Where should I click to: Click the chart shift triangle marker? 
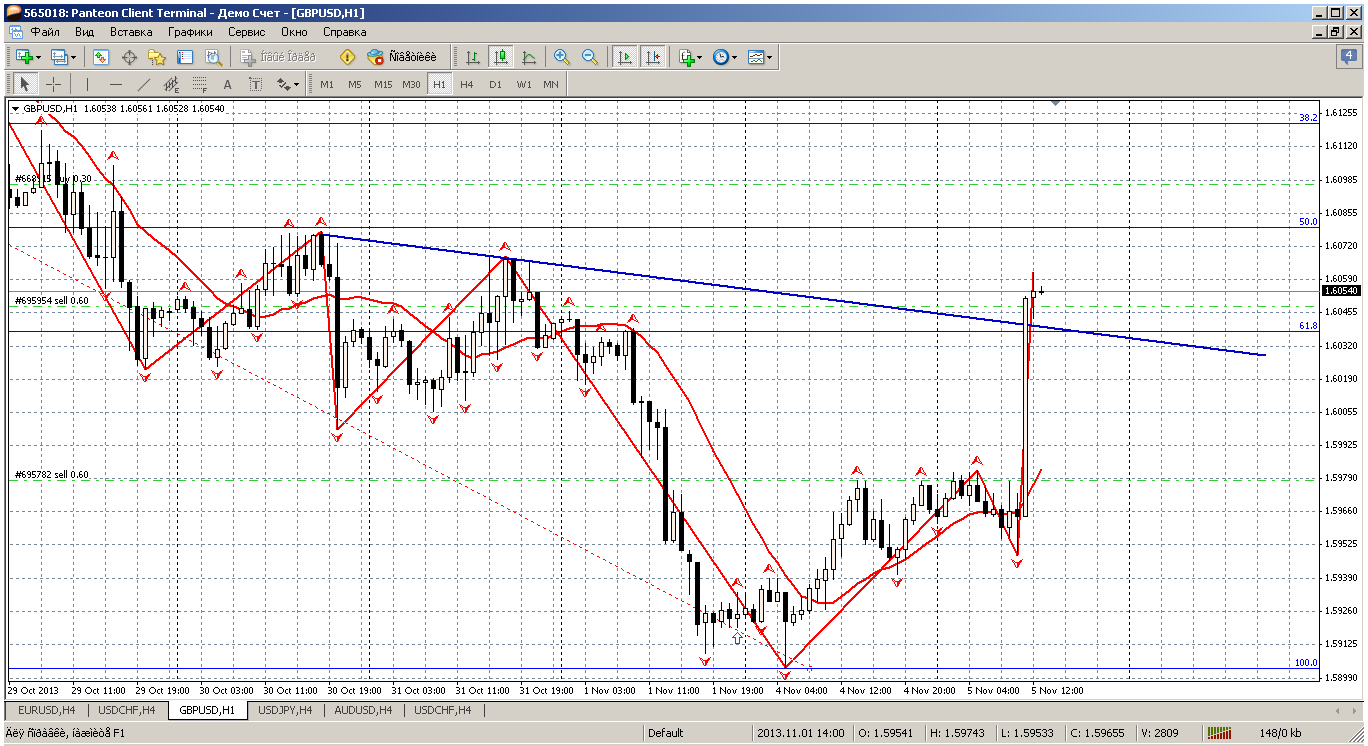(1055, 102)
